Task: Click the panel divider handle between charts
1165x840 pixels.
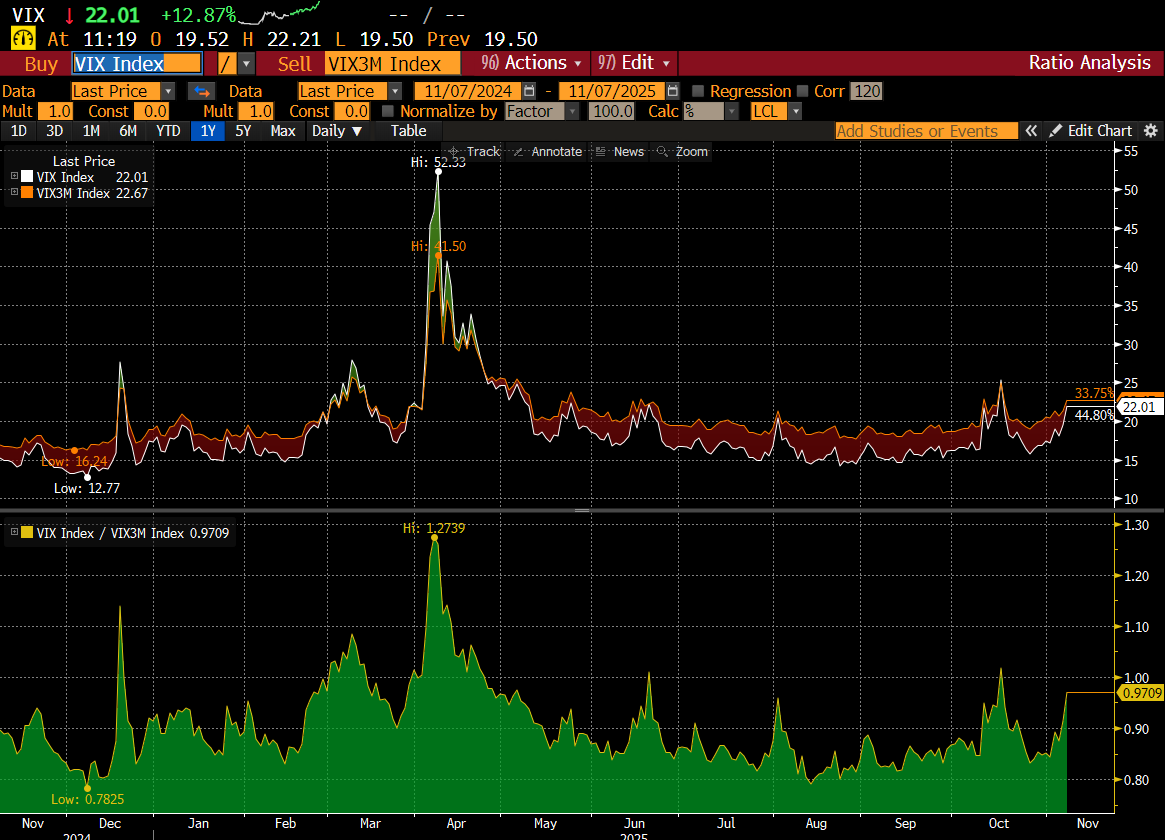Action: coord(582,510)
